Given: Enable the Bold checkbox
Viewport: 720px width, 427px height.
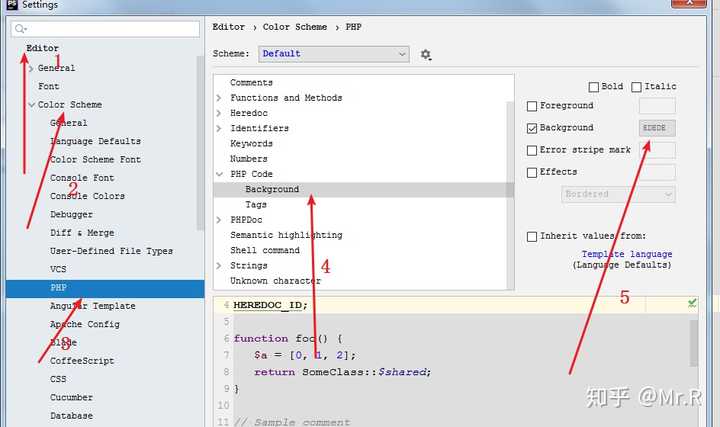Looking at the screenshot, I should tap(594, 87).
